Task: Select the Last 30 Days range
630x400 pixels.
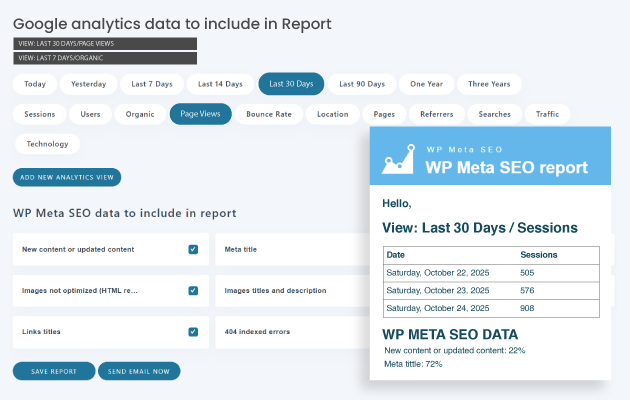Action: coord(291,84)
